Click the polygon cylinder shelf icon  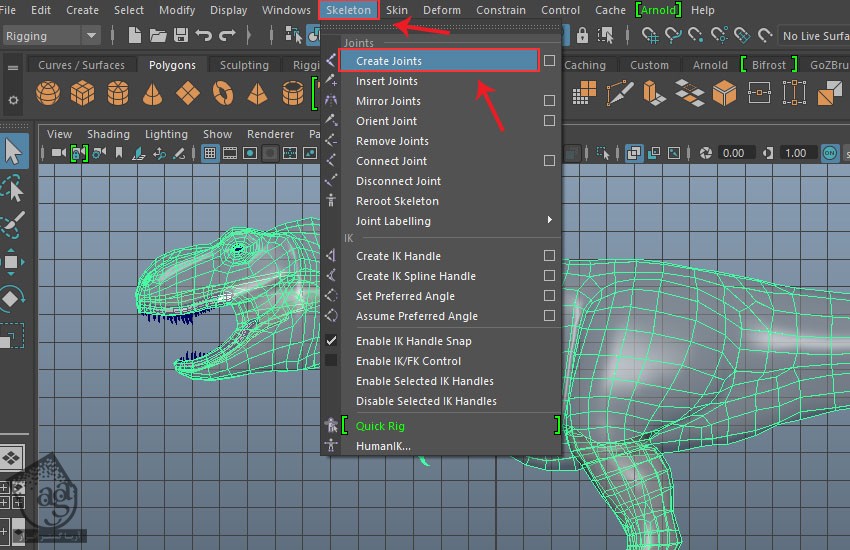coord(117,94)
